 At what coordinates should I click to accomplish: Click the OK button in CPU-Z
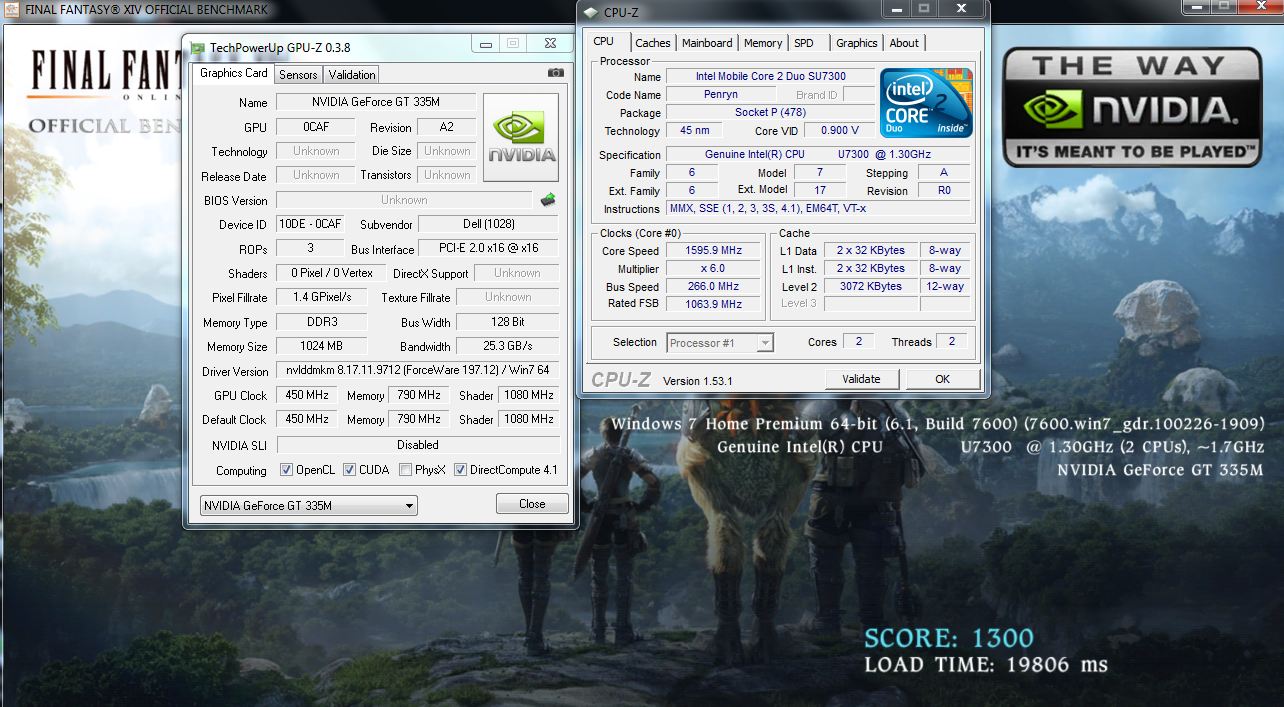click(942, 379)
